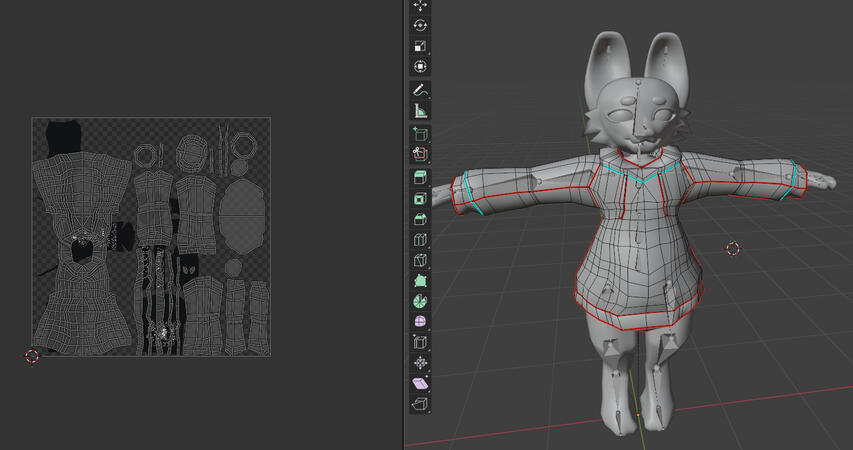Click the 3D cursor in the viewport
853x450 pixels.
click(x=733, y=249)
